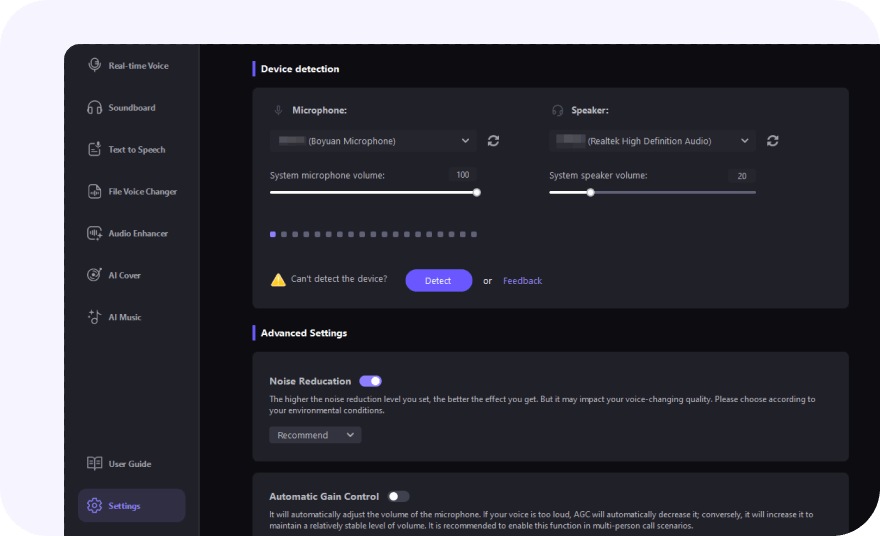Click the Settings gear icon
The height and width of the screenshot is (536, 880).
tap(94, 506)
